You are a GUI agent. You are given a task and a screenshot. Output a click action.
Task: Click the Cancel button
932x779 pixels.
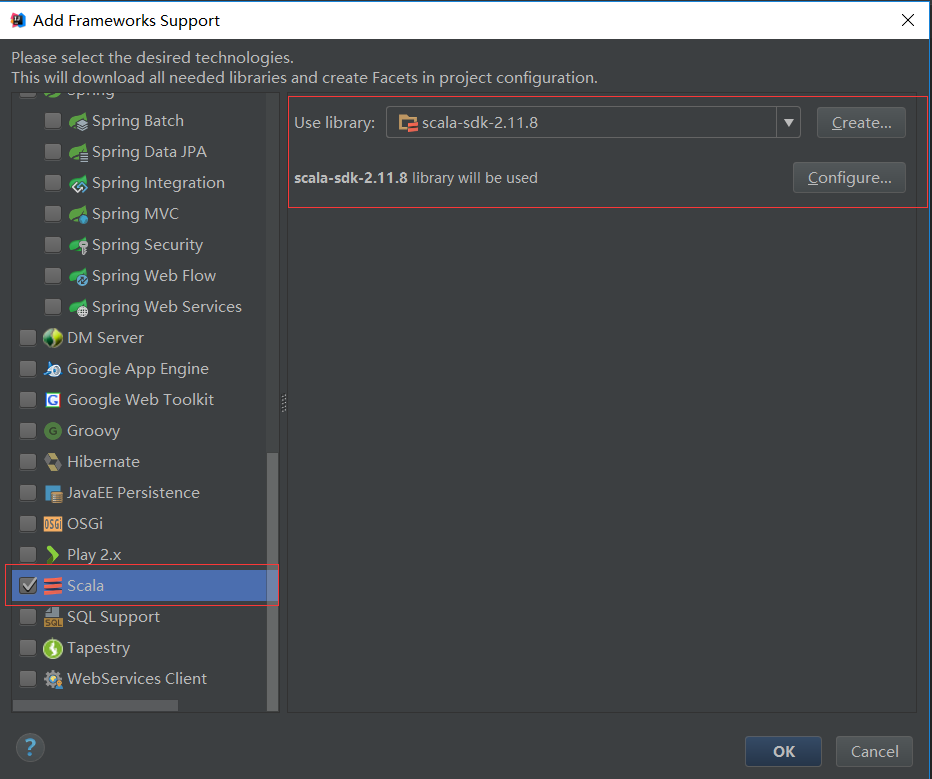[874, 752]
